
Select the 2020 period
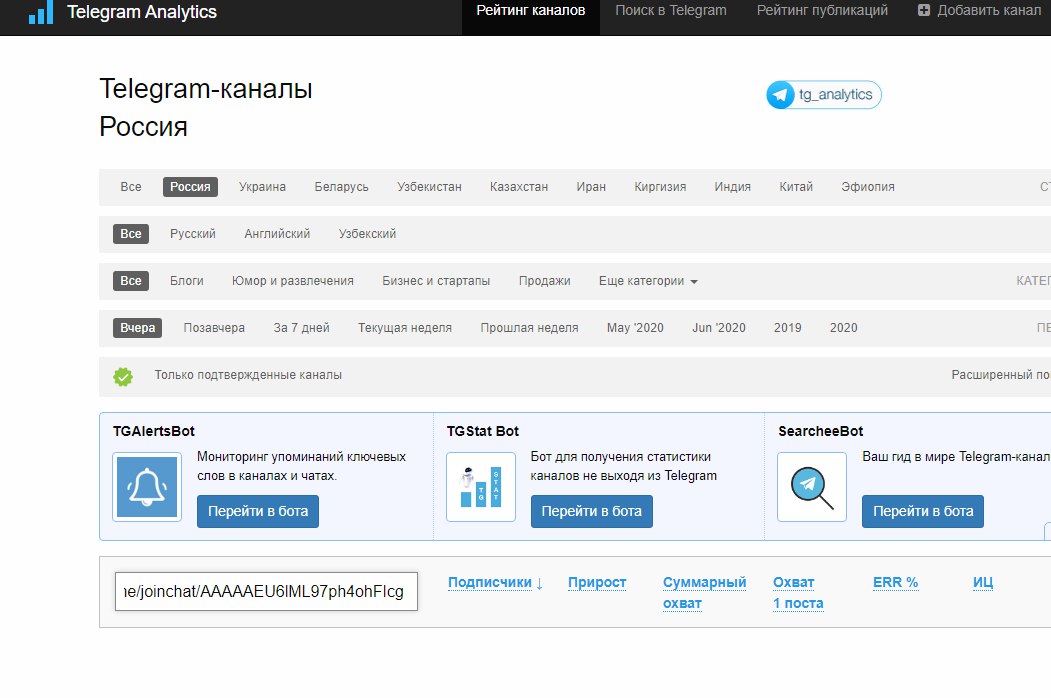tap(844, 328)
